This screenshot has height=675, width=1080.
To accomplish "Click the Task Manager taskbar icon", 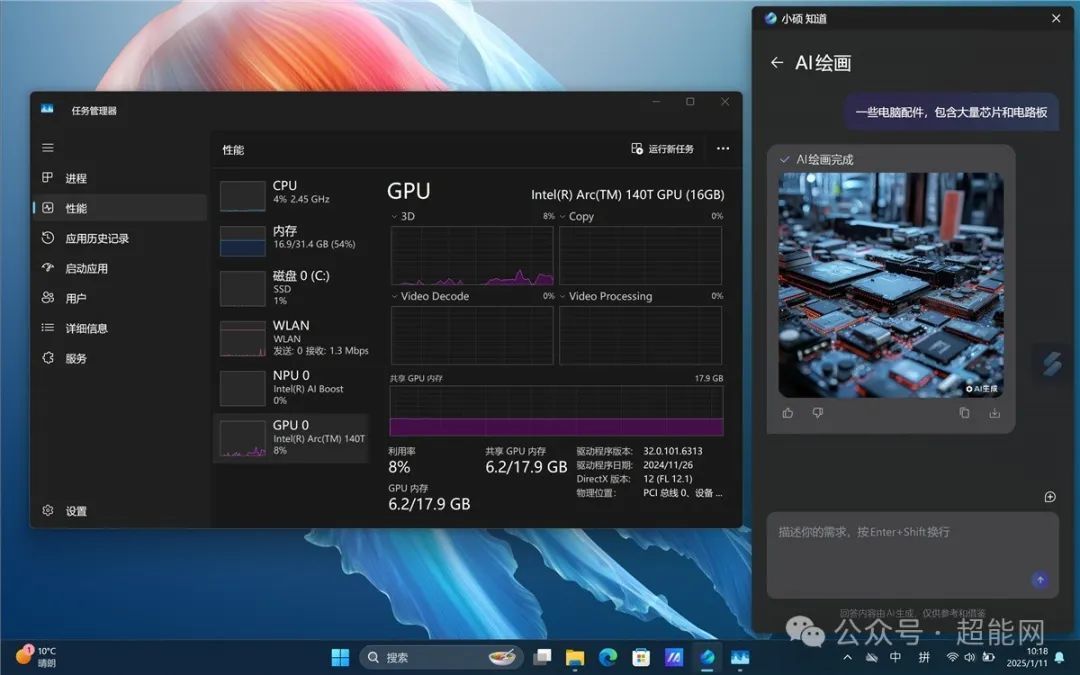I will [740, 657].
